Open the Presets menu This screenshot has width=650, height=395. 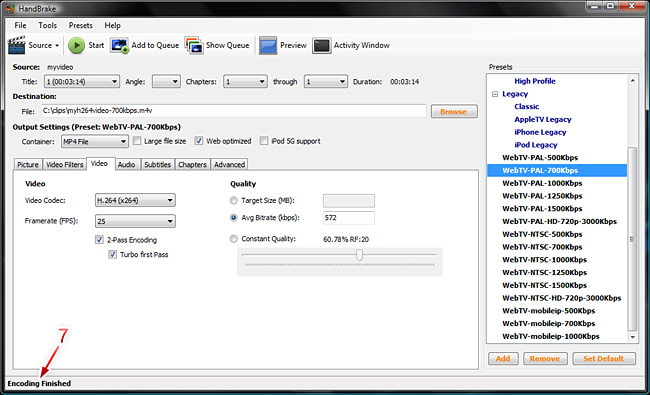pos(80,25)
